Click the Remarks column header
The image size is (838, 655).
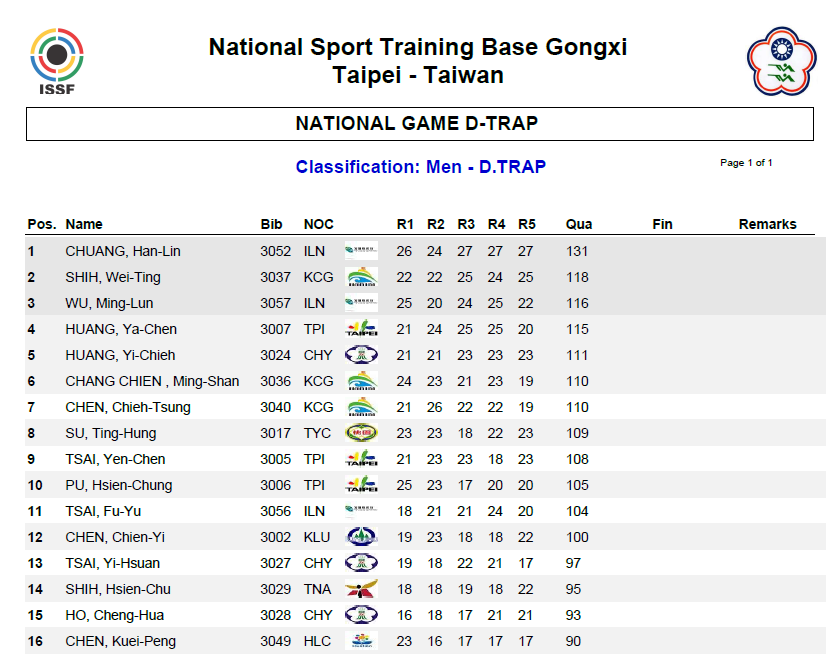coord(767,224)
